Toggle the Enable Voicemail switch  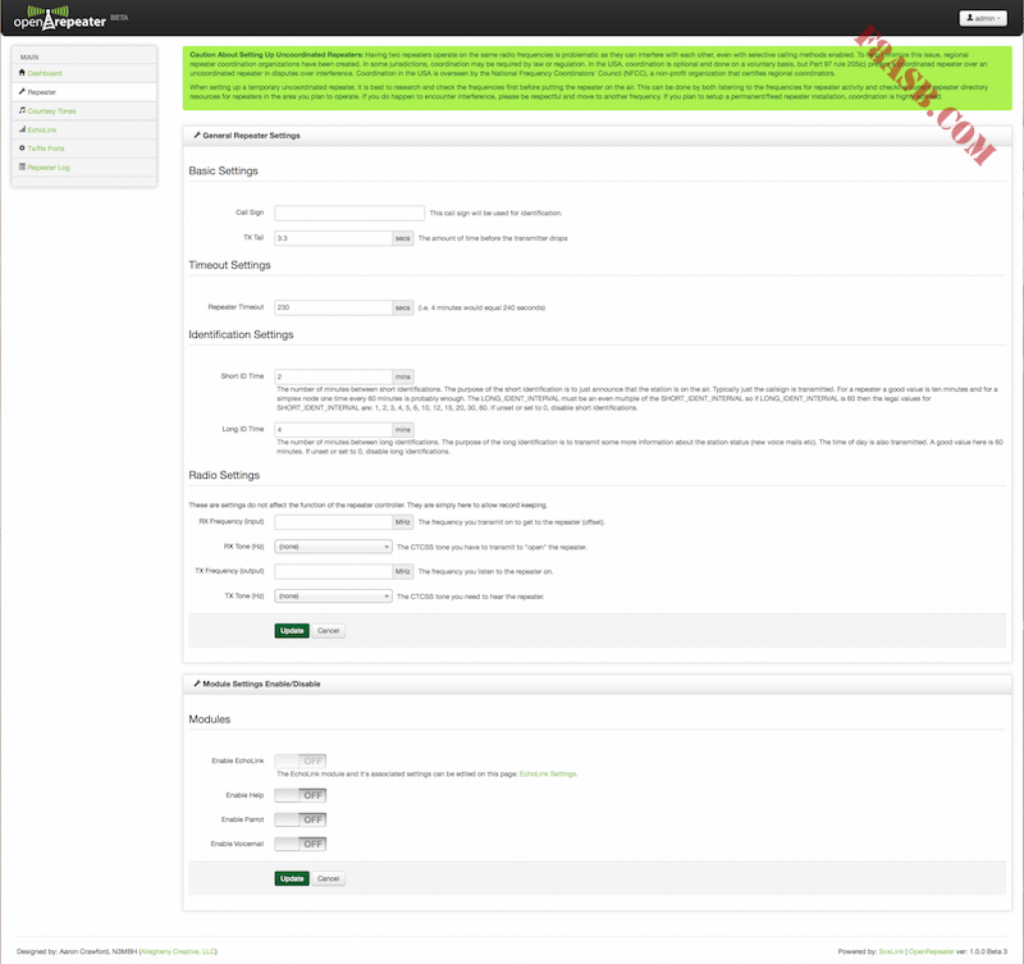pyautogui.click(x=300, y=844)
